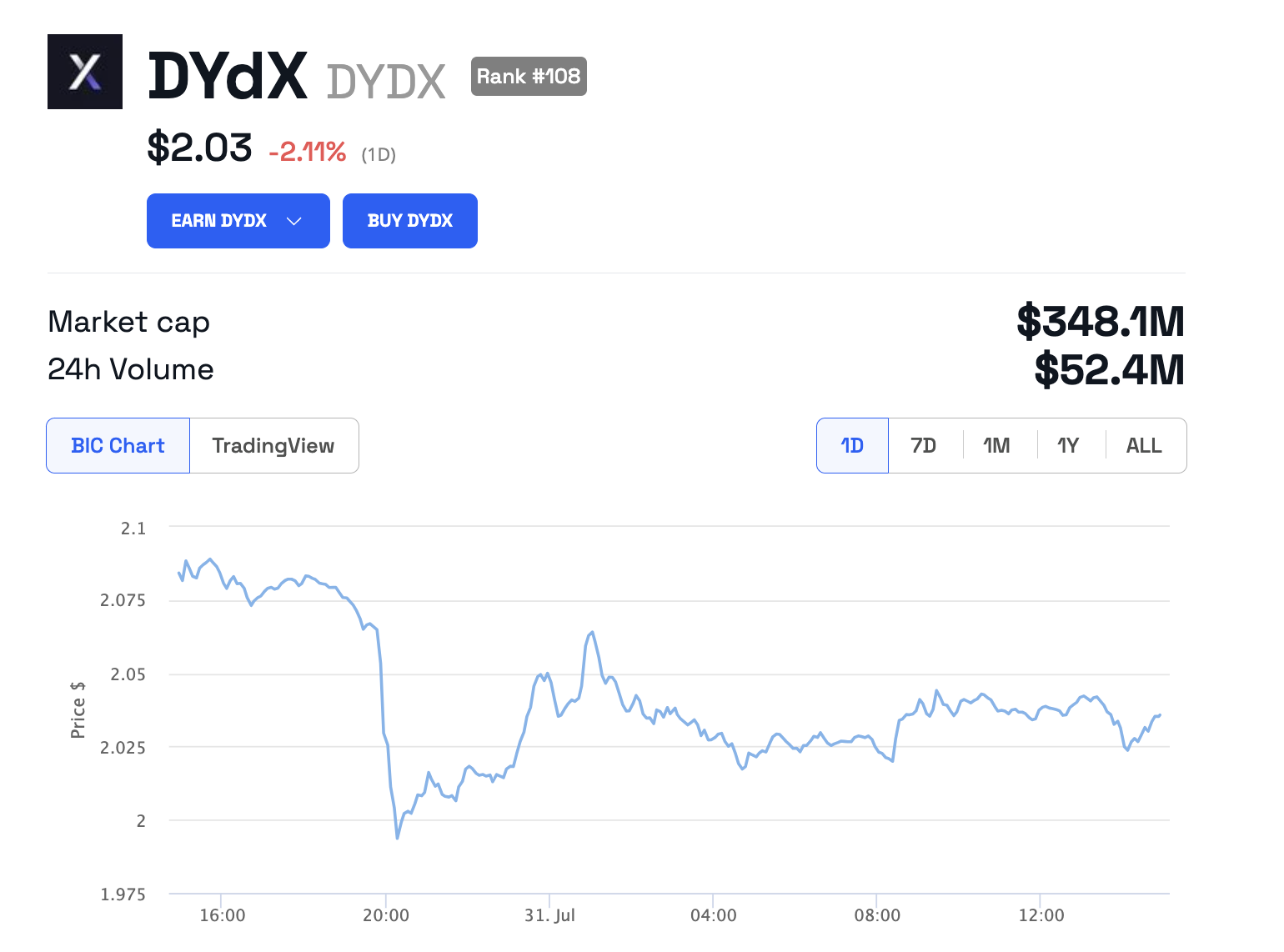Select the BIC Chart tab

coord(118,445)
